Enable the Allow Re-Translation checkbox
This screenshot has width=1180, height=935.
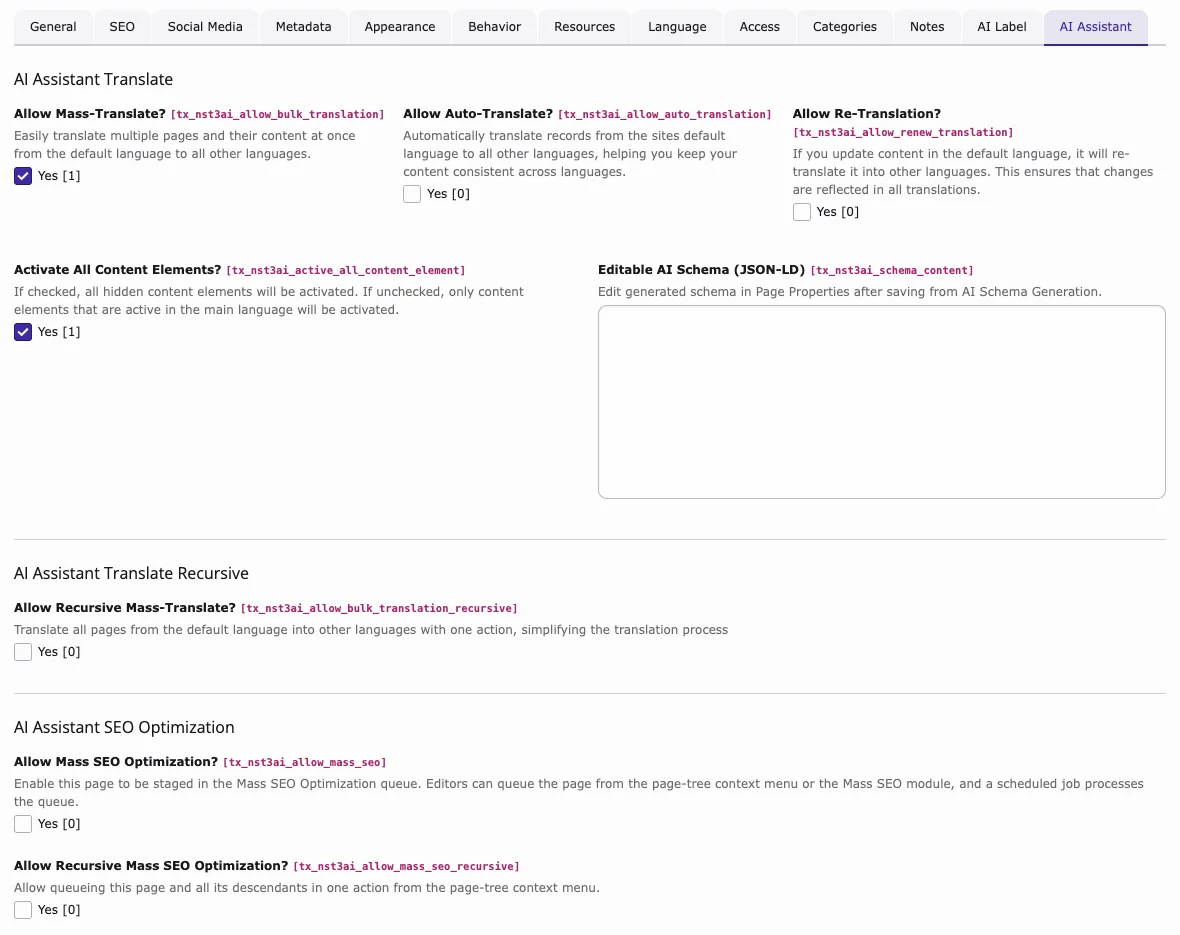click(x=801, y=212)
